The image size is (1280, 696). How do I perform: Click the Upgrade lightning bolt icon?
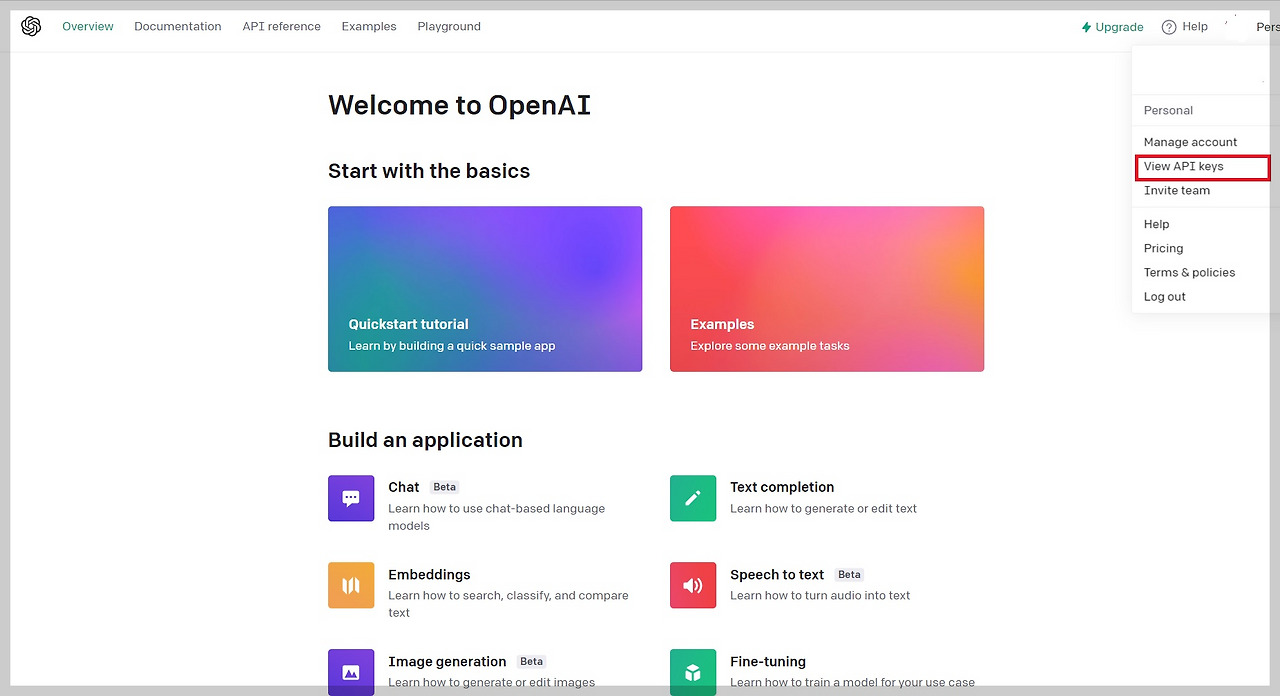click(x=1086, y=27)
